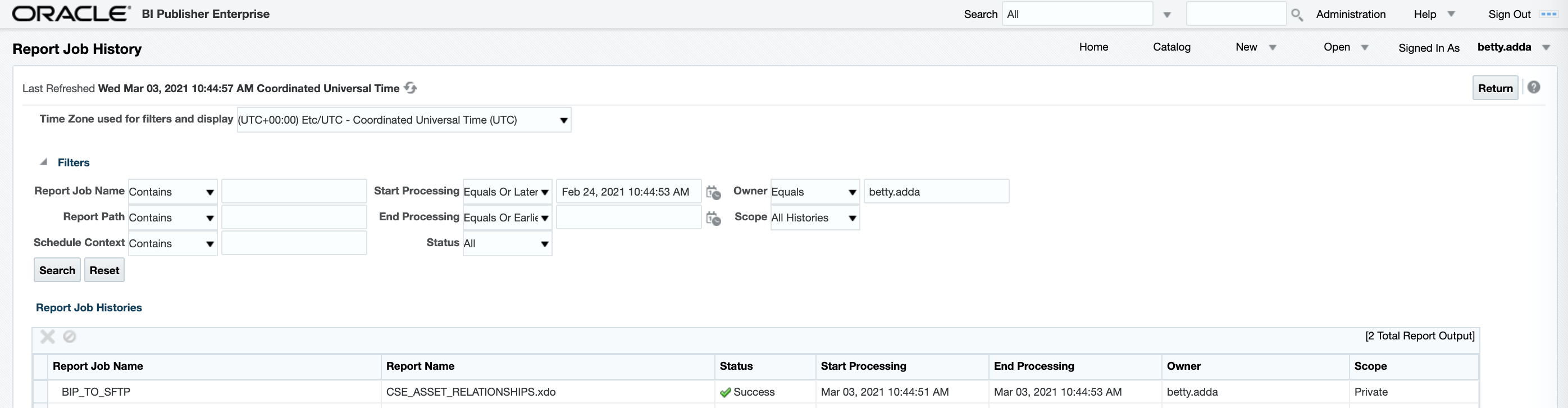
Task: Open the Start Processing calendar picker
Action: click(713, 192)
